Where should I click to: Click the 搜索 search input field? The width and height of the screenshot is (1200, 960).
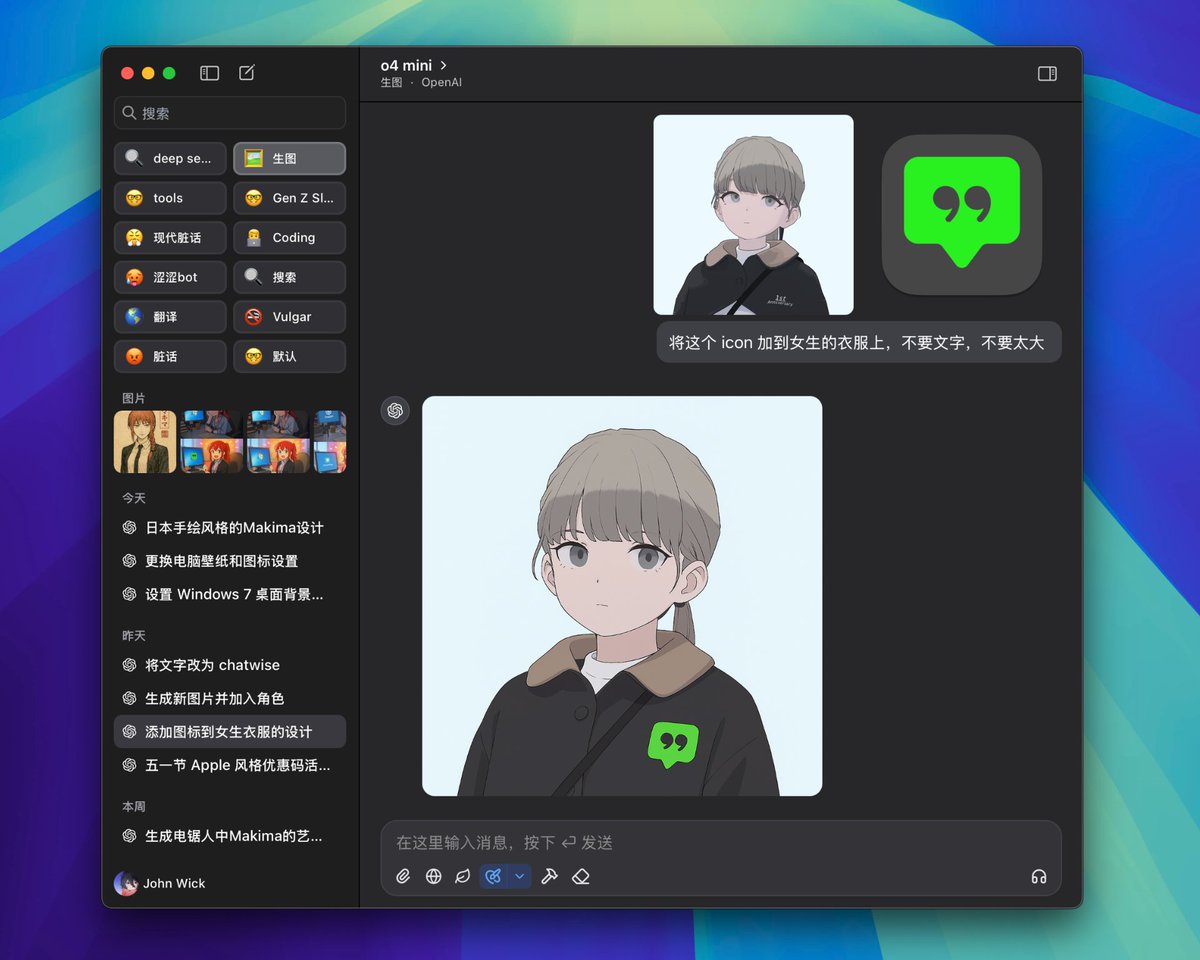pos(229,113)
